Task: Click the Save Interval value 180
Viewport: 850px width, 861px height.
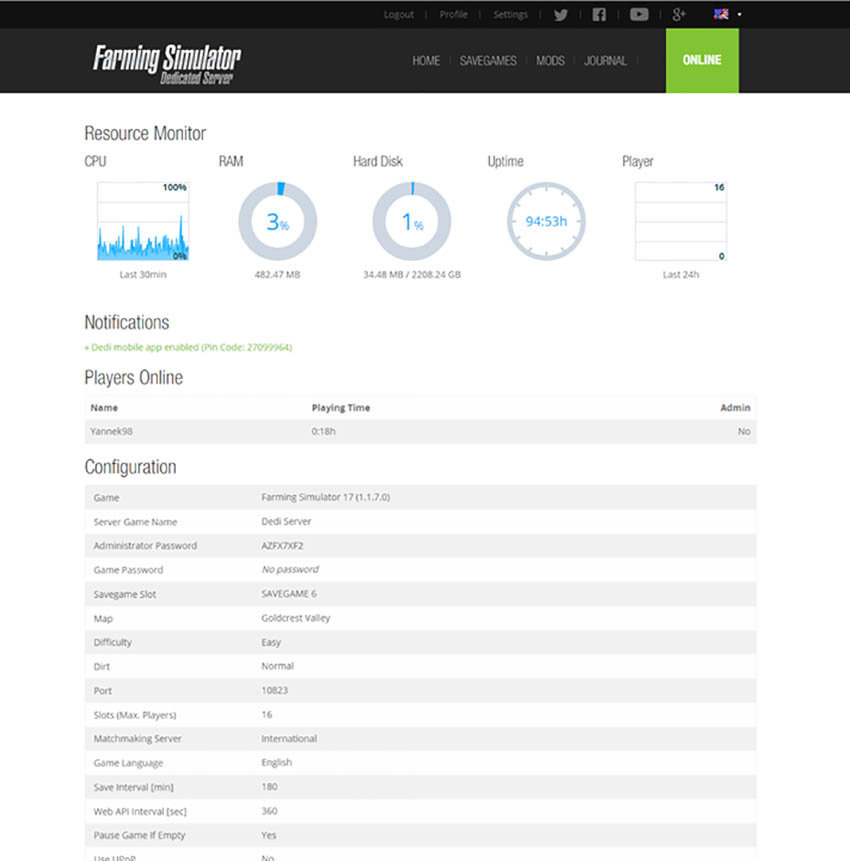Action: (269, 787)
